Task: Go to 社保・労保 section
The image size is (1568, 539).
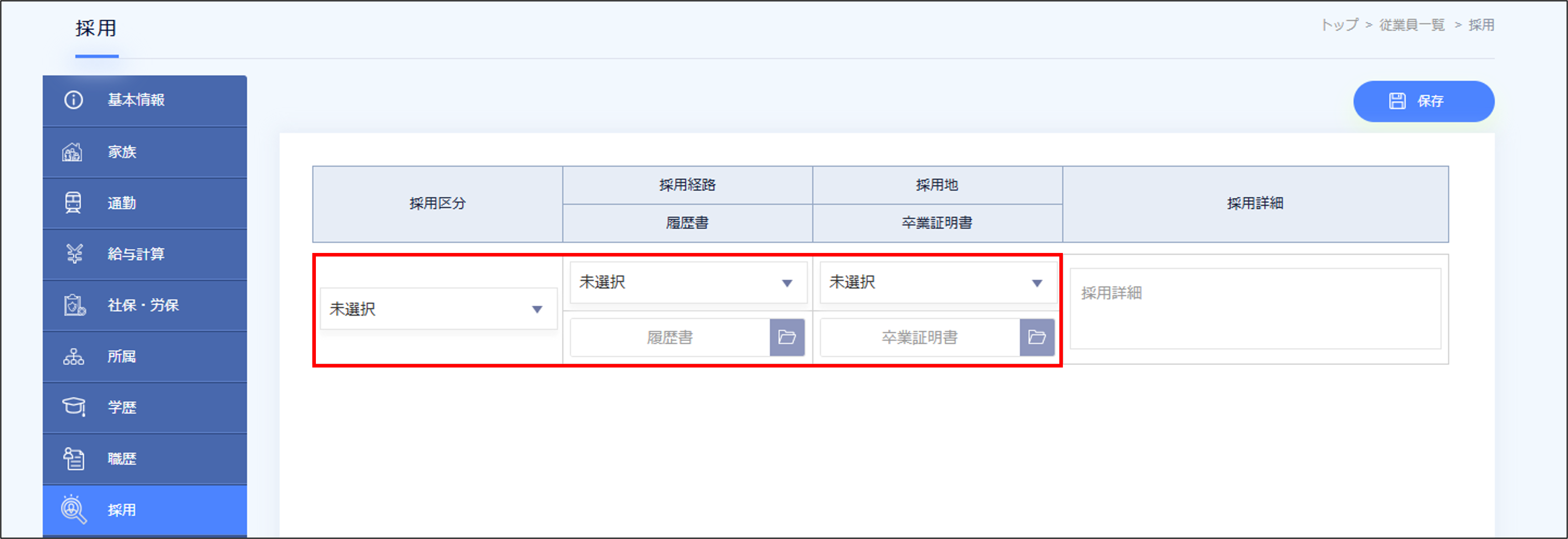Action: (x=145, y=306)
